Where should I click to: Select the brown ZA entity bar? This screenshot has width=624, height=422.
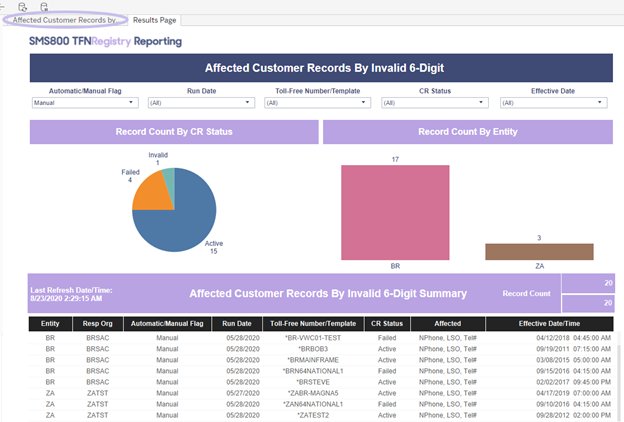coord(539,252)
